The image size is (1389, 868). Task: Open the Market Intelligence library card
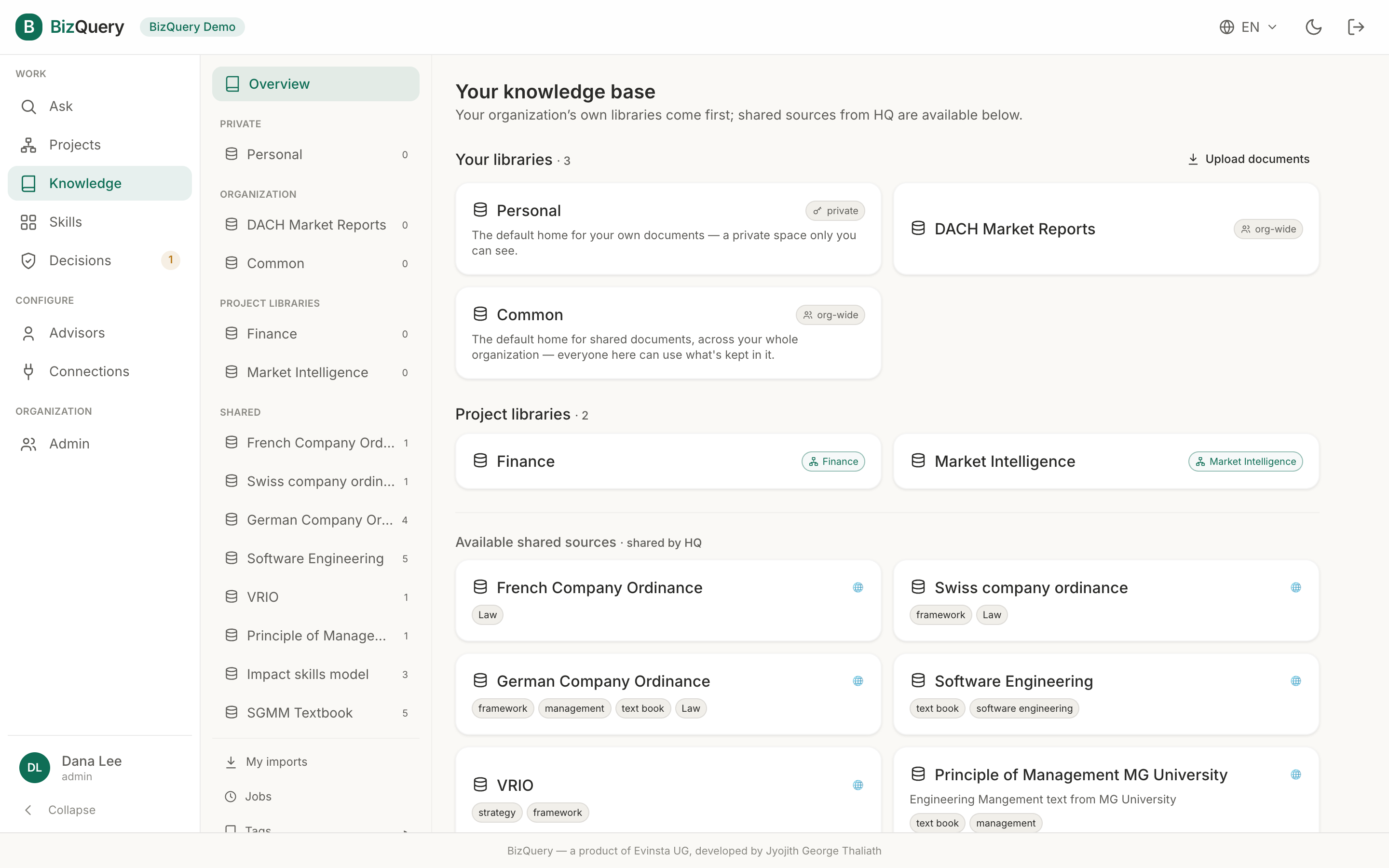click(x=1106, y=461)
